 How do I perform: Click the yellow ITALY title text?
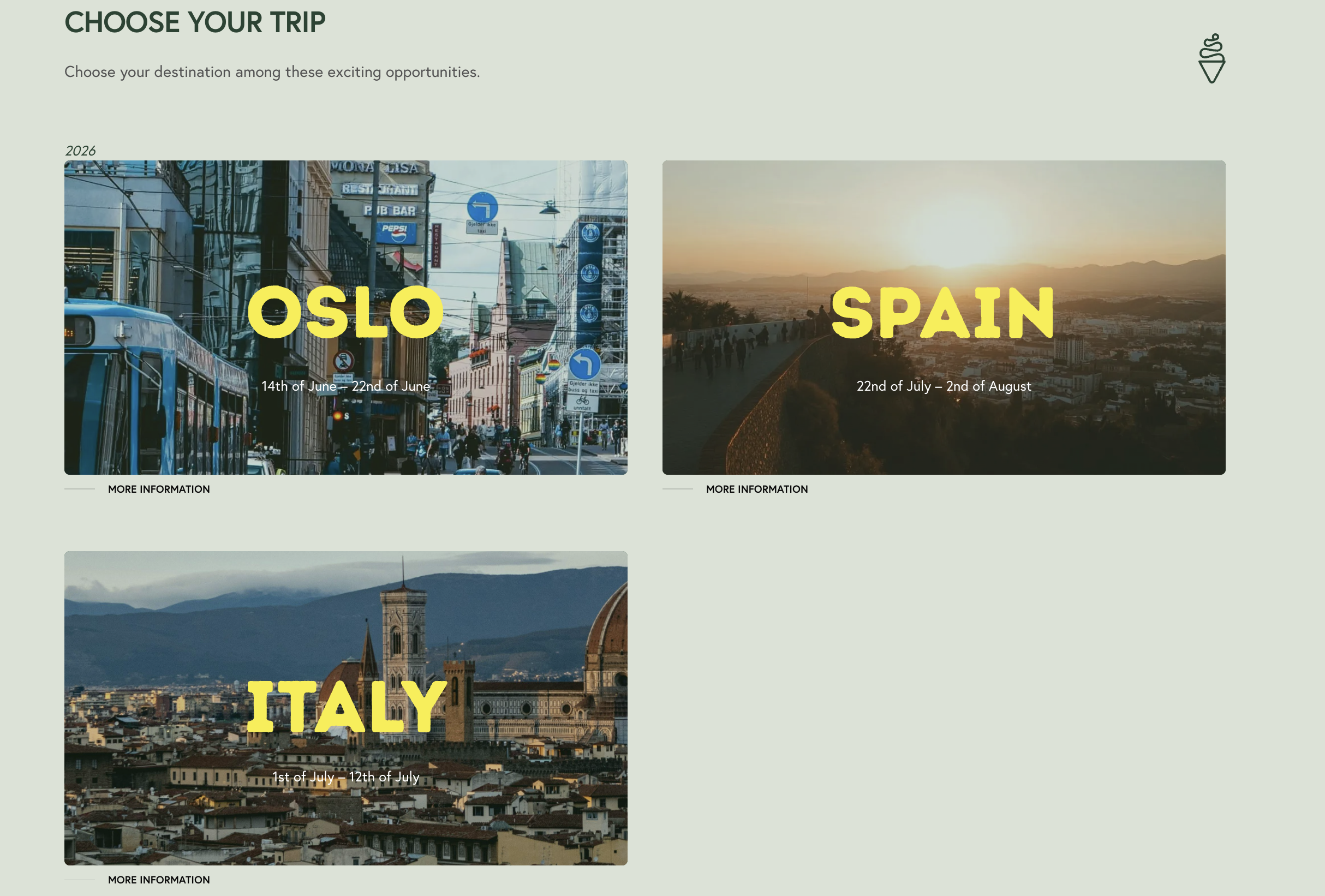346,706
